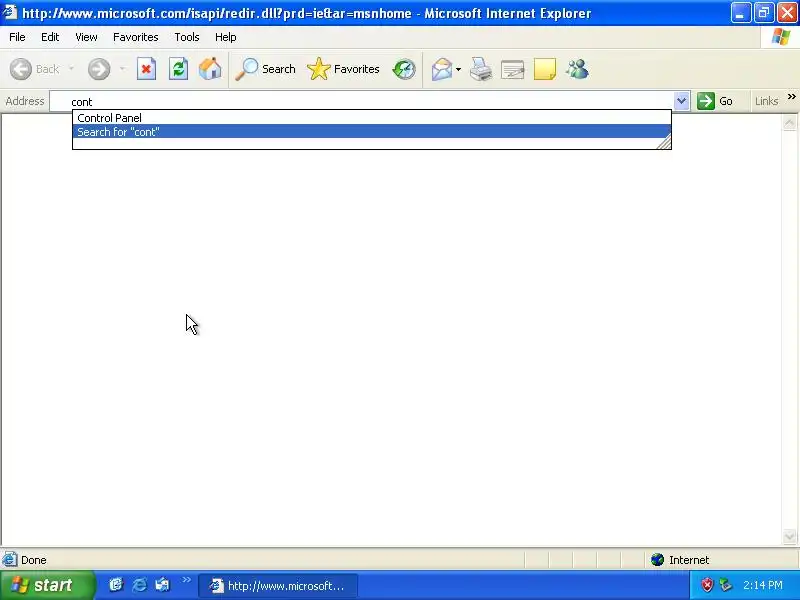
Task: Click inside the Address input field
Action: coord(362,102)
